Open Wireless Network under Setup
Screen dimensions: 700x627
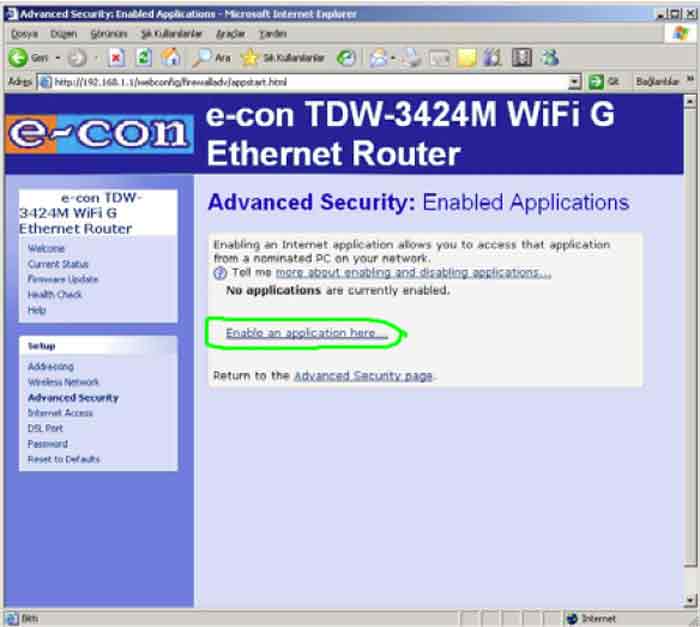[x=63, y=382]
